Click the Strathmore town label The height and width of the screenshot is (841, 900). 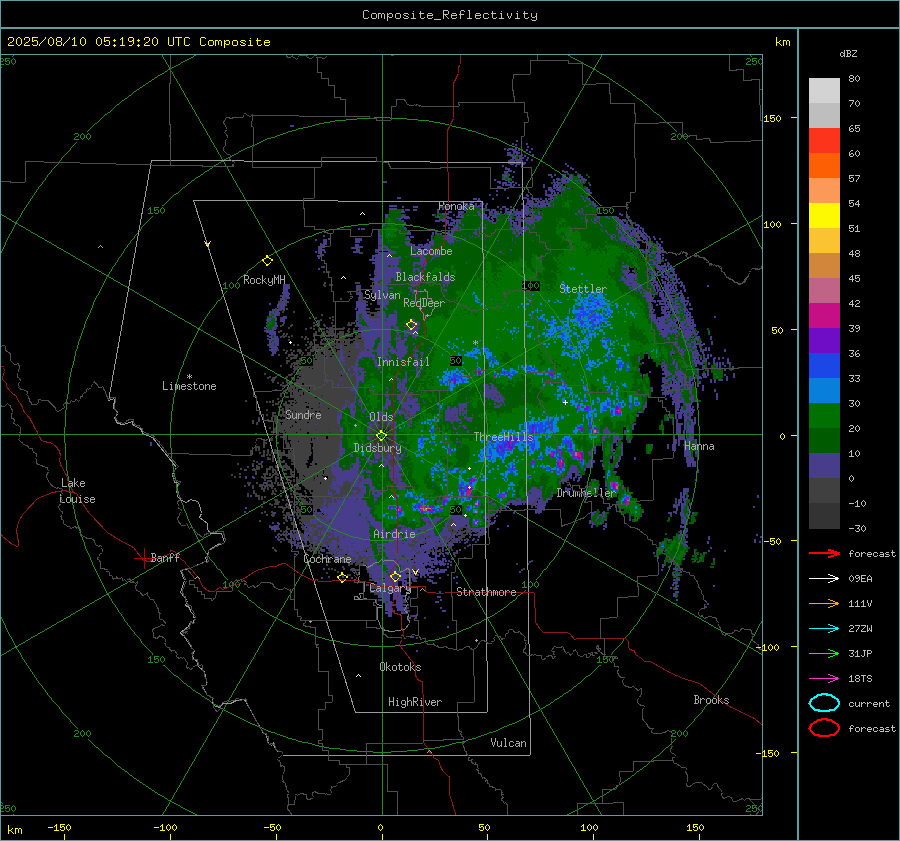(486, 592)
